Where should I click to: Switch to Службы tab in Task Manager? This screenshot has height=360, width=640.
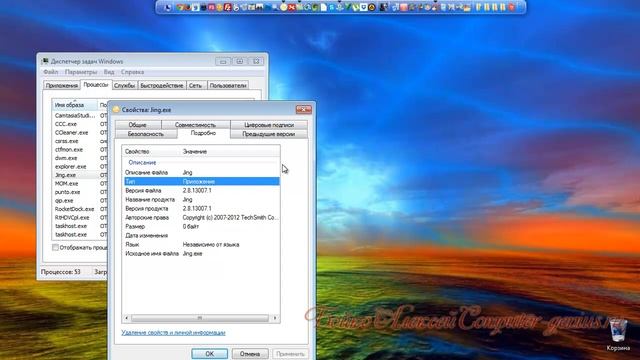[x=124, y=85]
